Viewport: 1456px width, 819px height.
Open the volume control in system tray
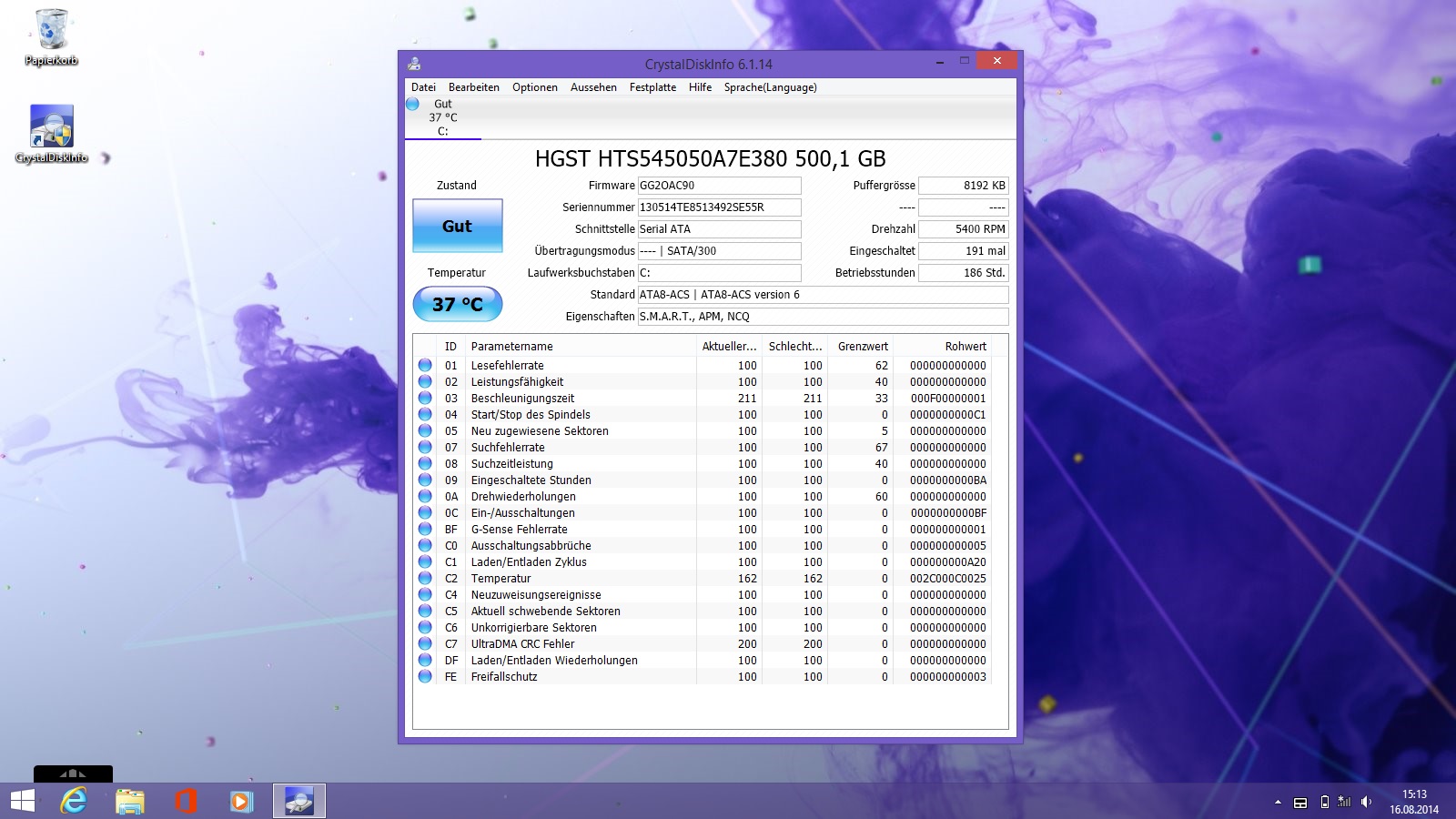1366,802
